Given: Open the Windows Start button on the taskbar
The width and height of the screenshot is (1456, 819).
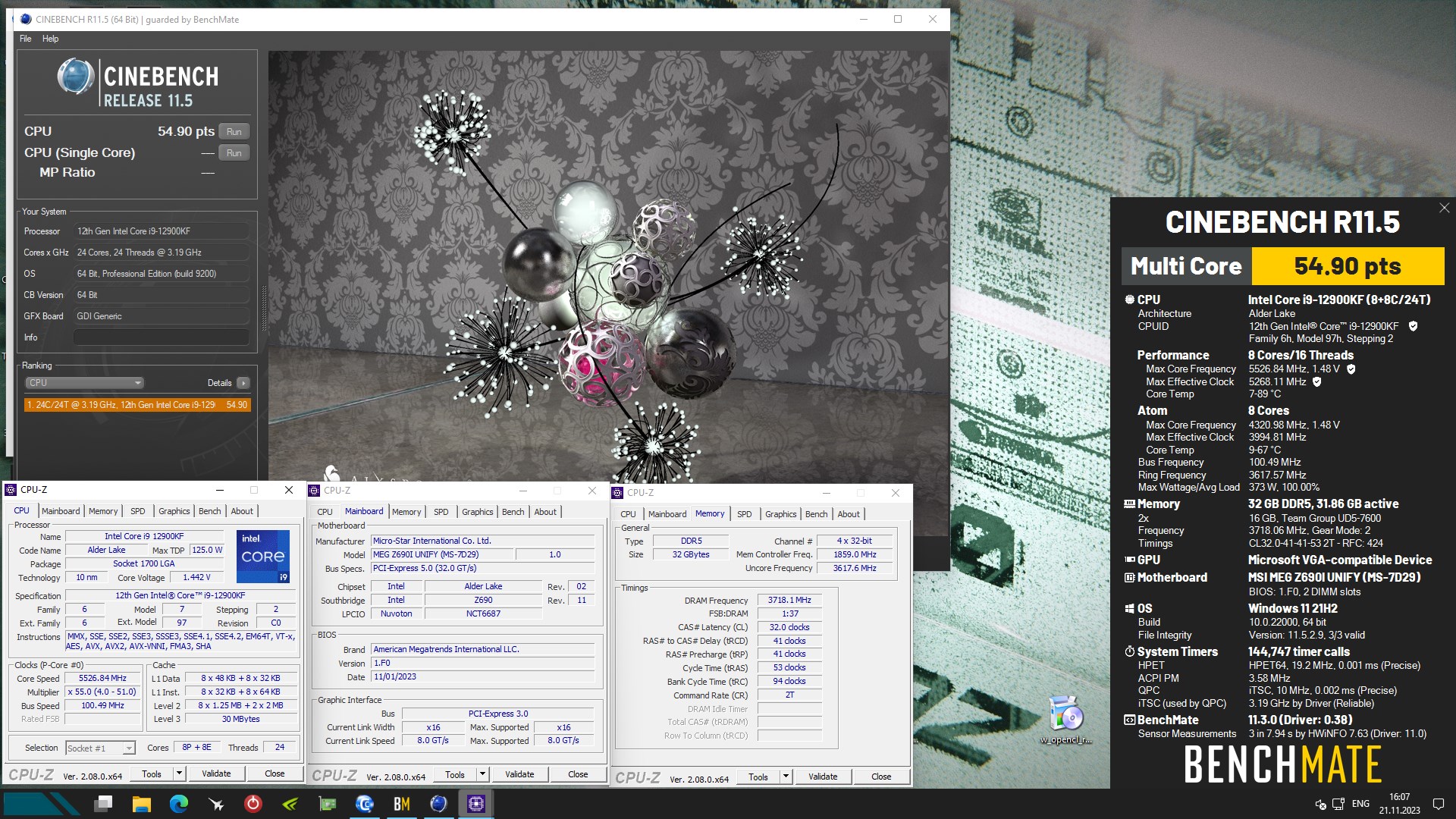Looking at the screenshot, I should click(40, 804).
